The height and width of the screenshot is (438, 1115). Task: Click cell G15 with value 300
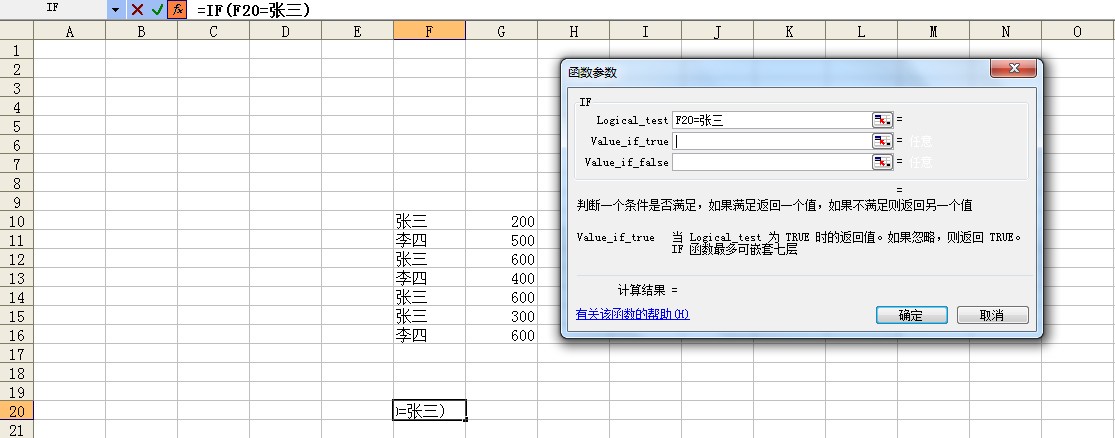pyautogui.click(x=501, y=316)
